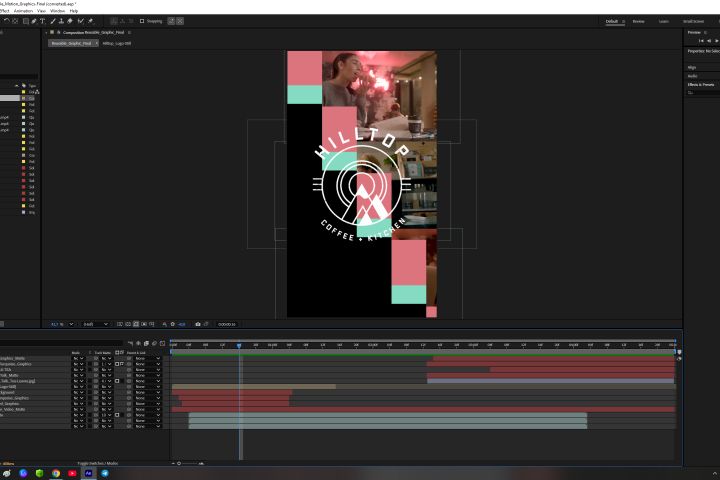Click the Reset Exposure icon
The width and height of the screenshot is (720, 480).
click(173, 324)
